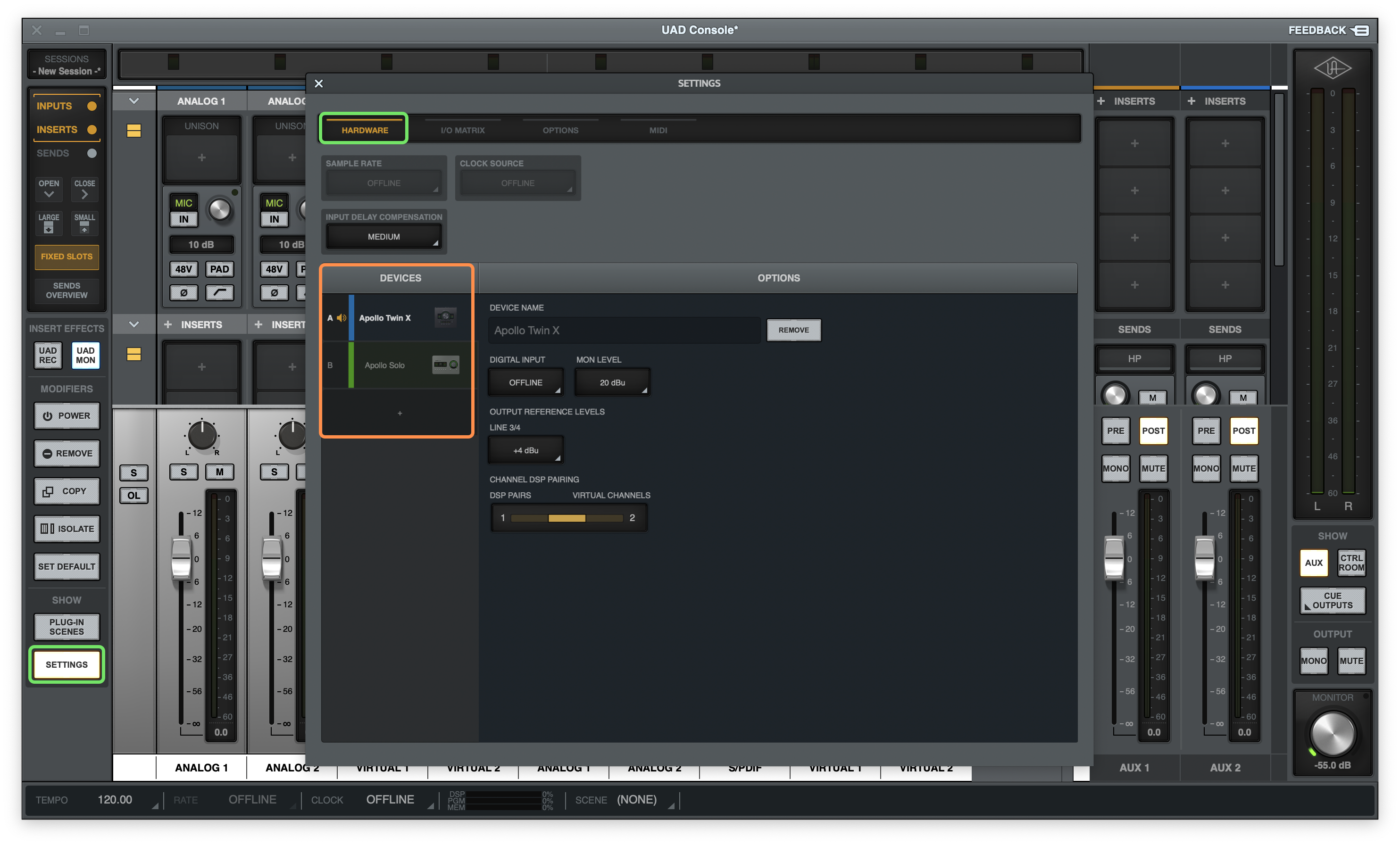
Task: Click the monitor speaker icon on device A
Action: point(342,317)
